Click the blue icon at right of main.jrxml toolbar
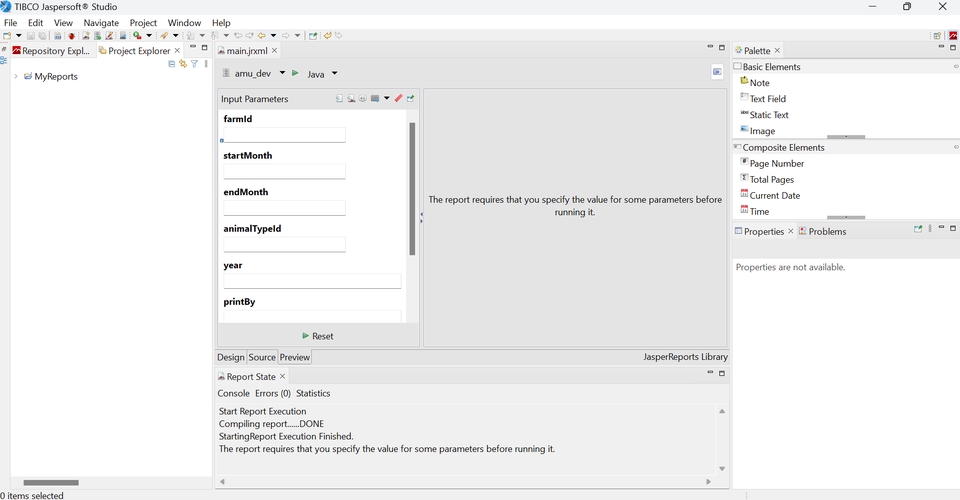 717,72
